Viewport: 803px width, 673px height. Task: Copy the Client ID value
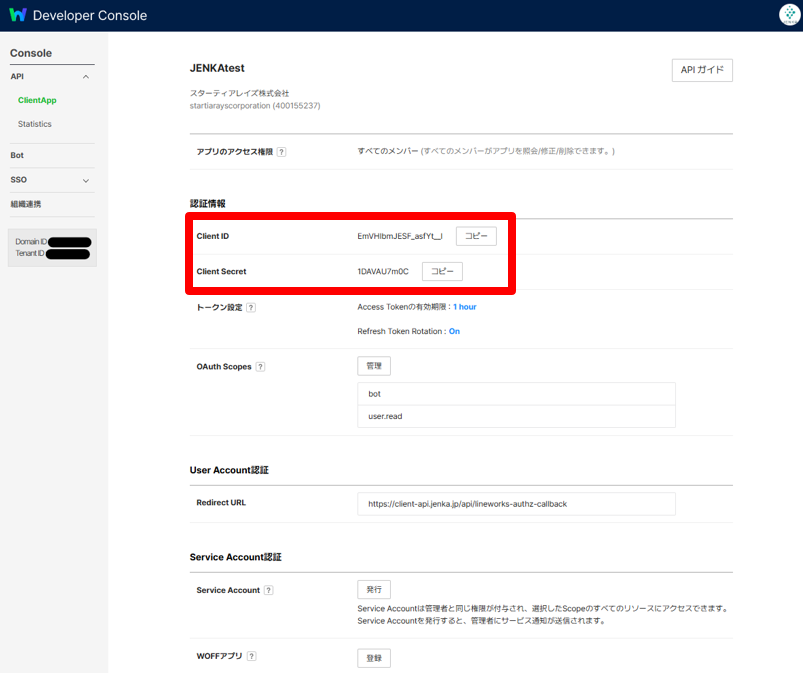point(476,236)
